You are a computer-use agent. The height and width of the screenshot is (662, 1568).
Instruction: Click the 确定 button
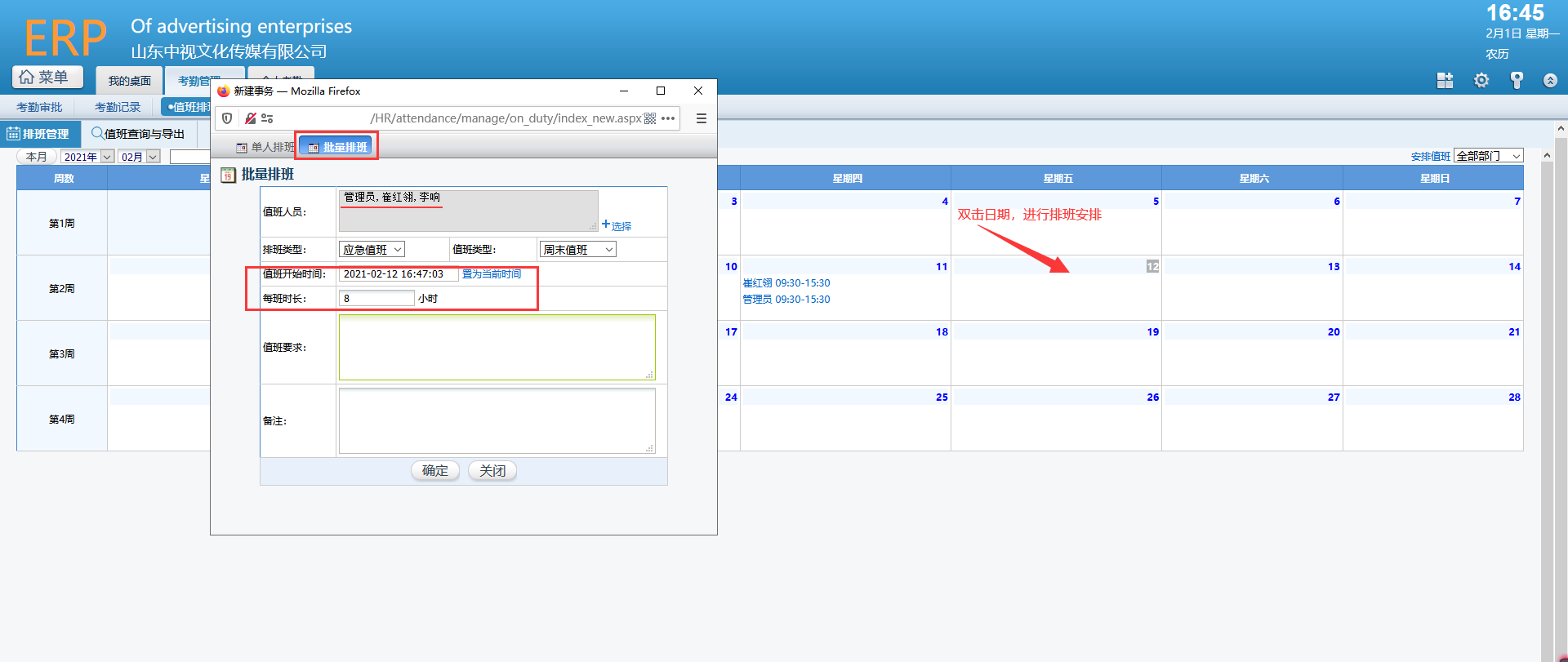435,471
